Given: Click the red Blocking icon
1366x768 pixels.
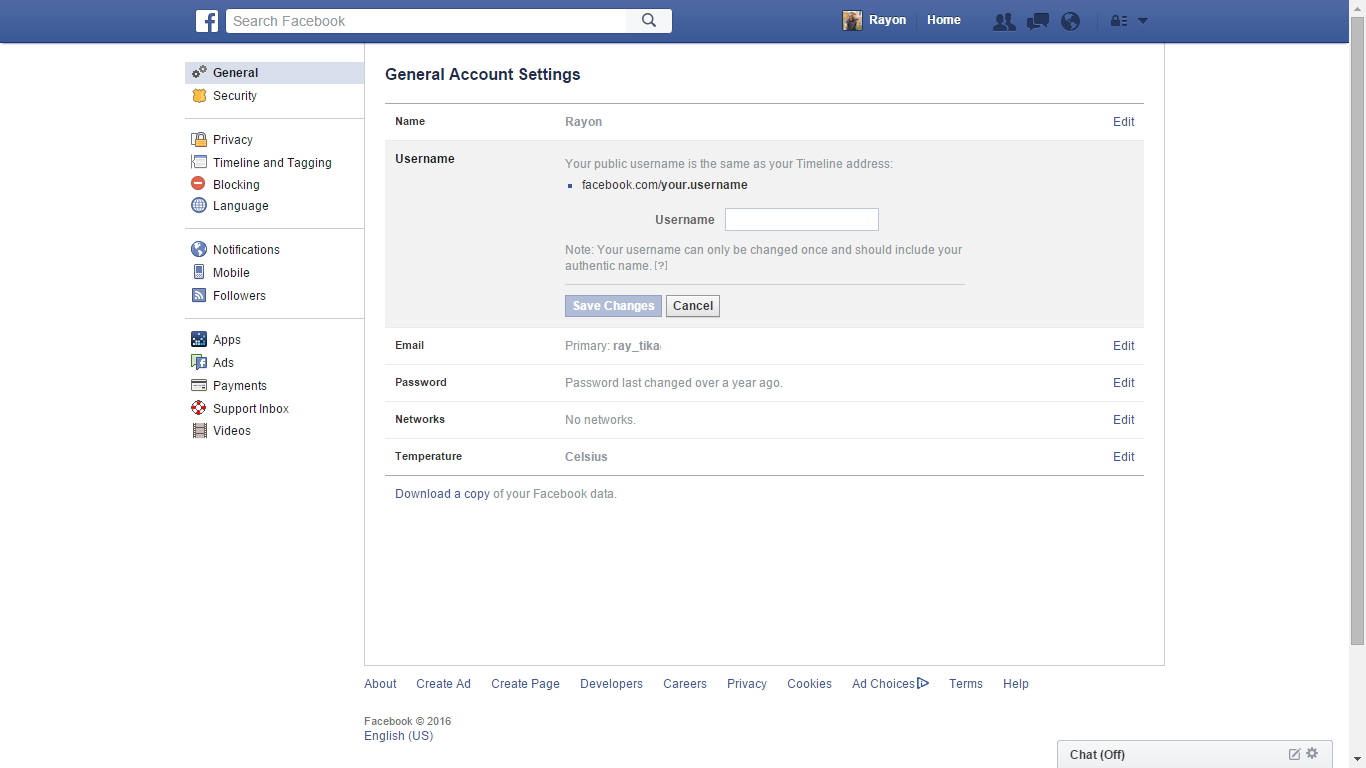Looking at the screenshot, I should tap(199, 184).
